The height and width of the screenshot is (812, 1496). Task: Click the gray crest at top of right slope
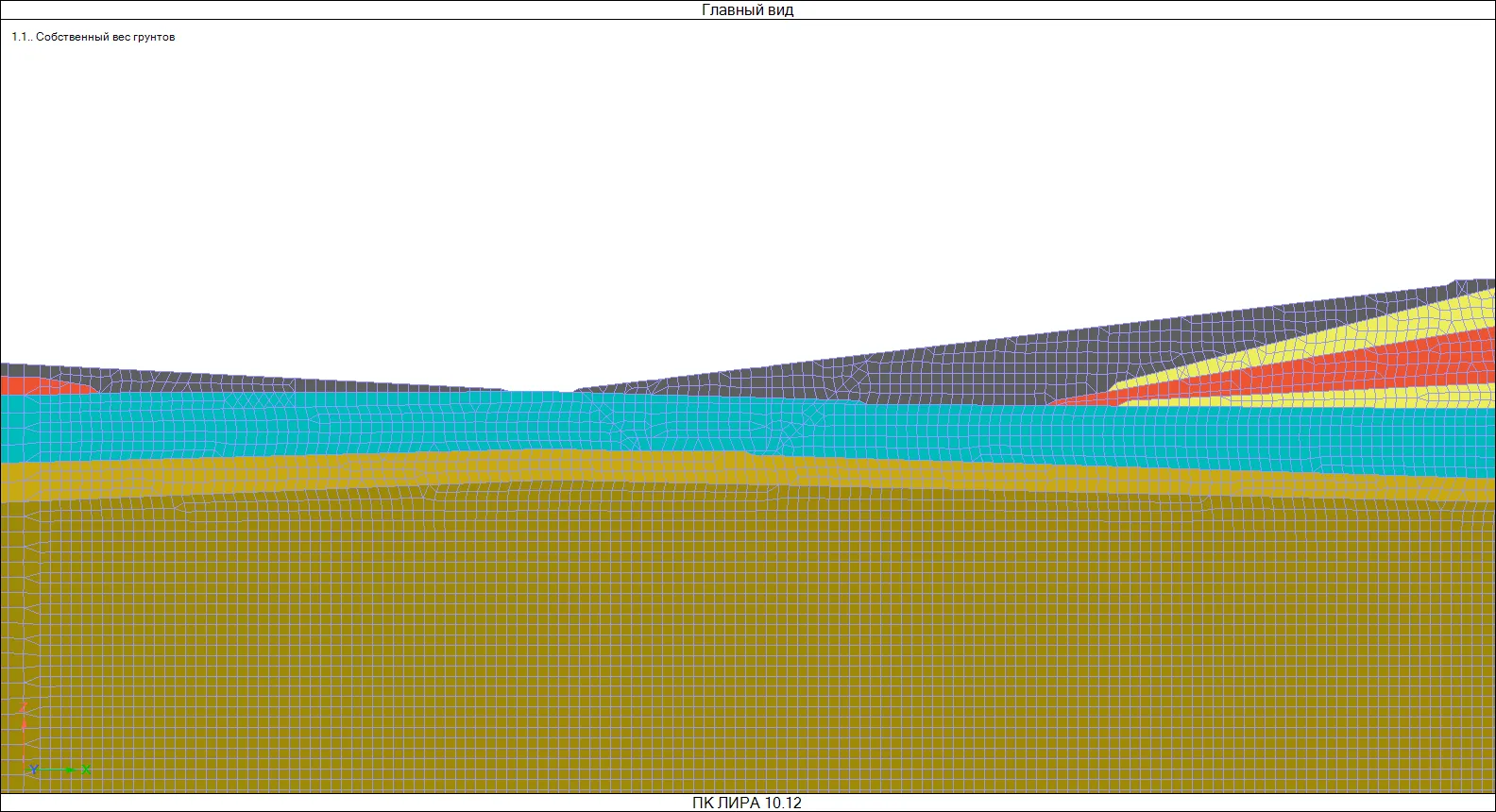point(1473,283)
